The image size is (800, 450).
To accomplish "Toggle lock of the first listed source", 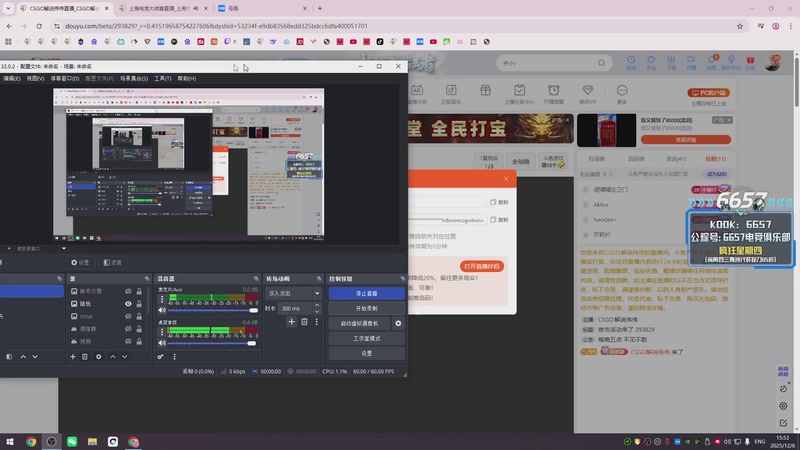I will [139, 291].
